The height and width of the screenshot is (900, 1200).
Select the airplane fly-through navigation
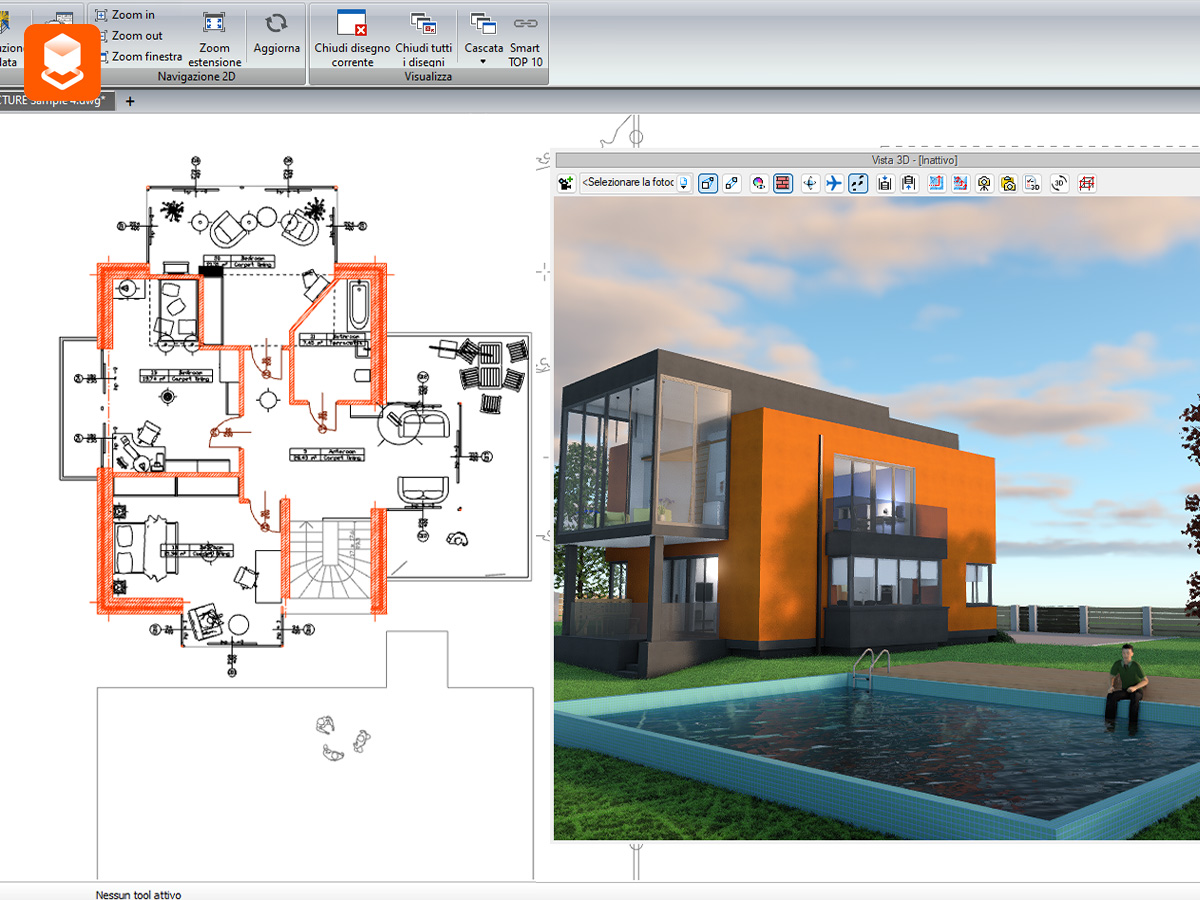click(x=834, y=183)
